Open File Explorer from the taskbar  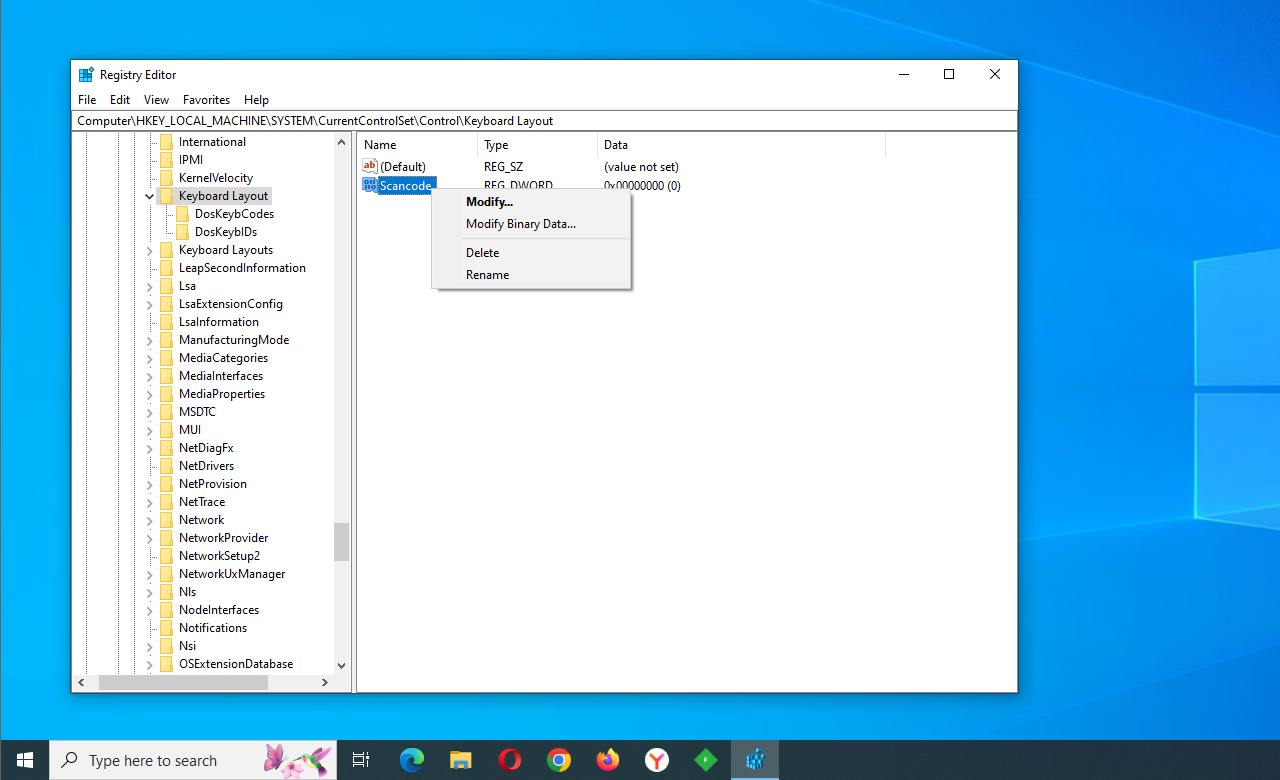click(461, 760)
